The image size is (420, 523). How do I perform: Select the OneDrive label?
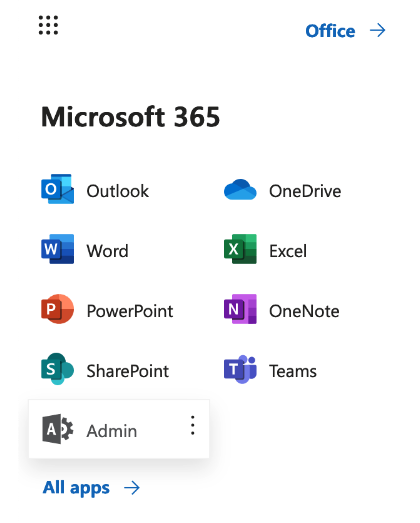point(305,191)
